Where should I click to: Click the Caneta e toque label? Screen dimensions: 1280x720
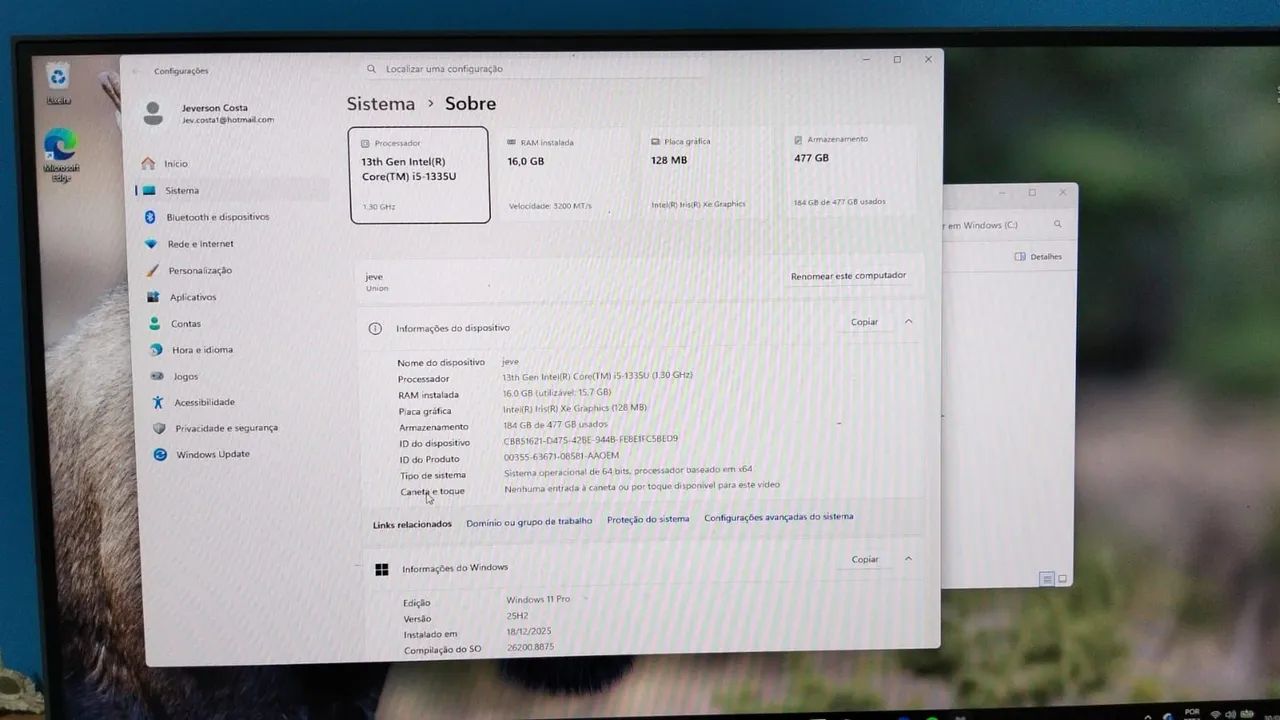click(433, 491)
